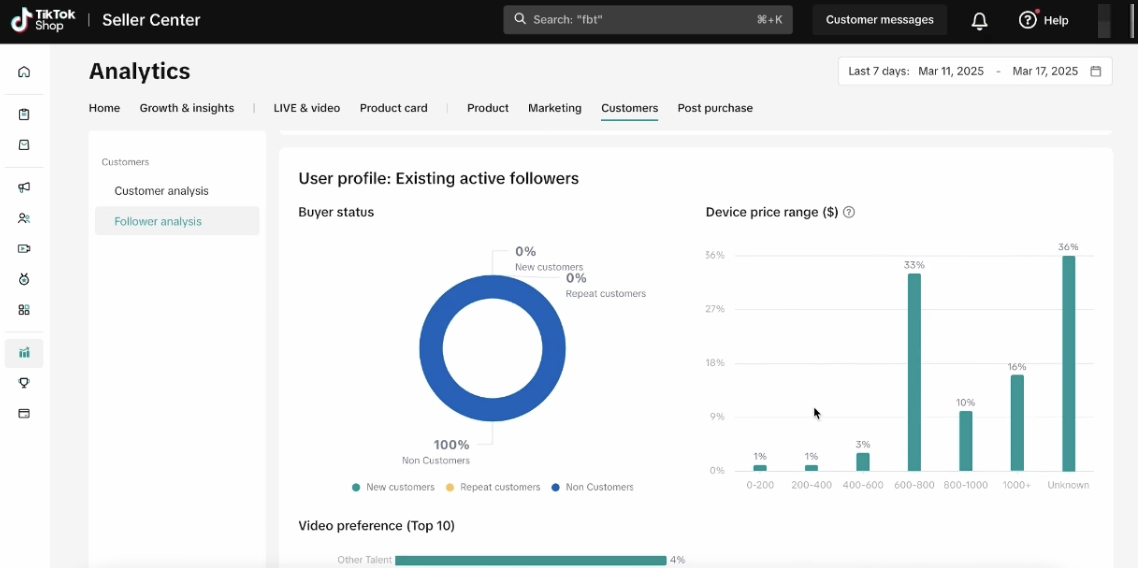Select the bar chart analytics sidebar icon

(24, 353)
